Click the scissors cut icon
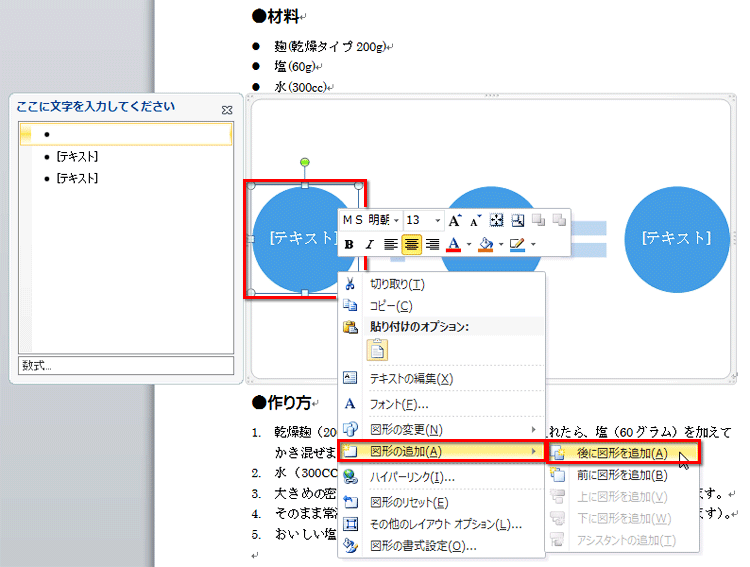The height and width of the screenshot is (567, 750). click(350, 284)
